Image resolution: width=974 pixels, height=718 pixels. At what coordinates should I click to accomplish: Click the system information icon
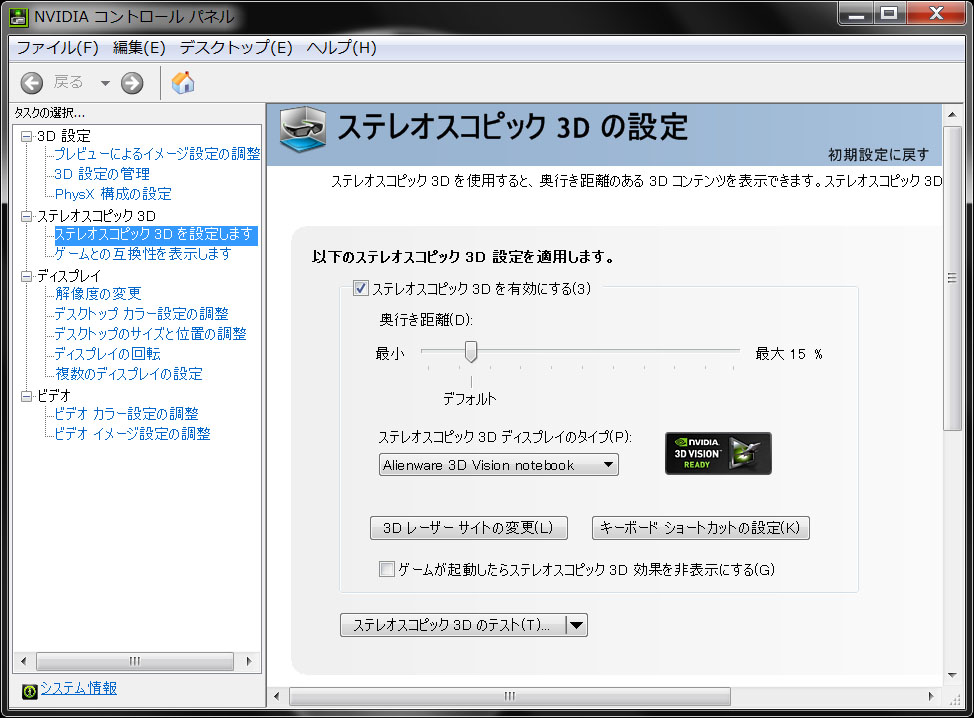click(29, 691)
